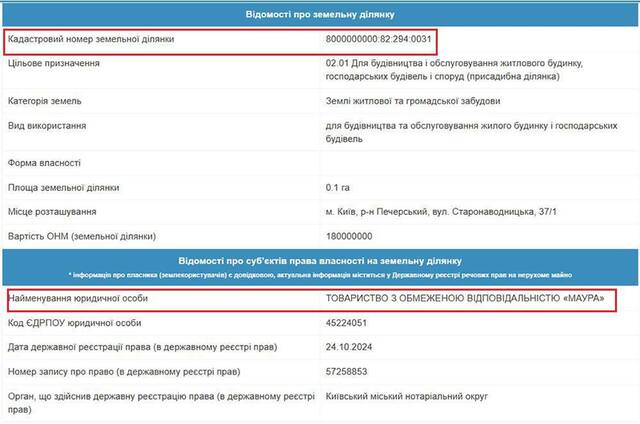Select value starting '02.01 Для будівництва і обслуговування'
The image size is (640, 424).
[x=454, y=70]
